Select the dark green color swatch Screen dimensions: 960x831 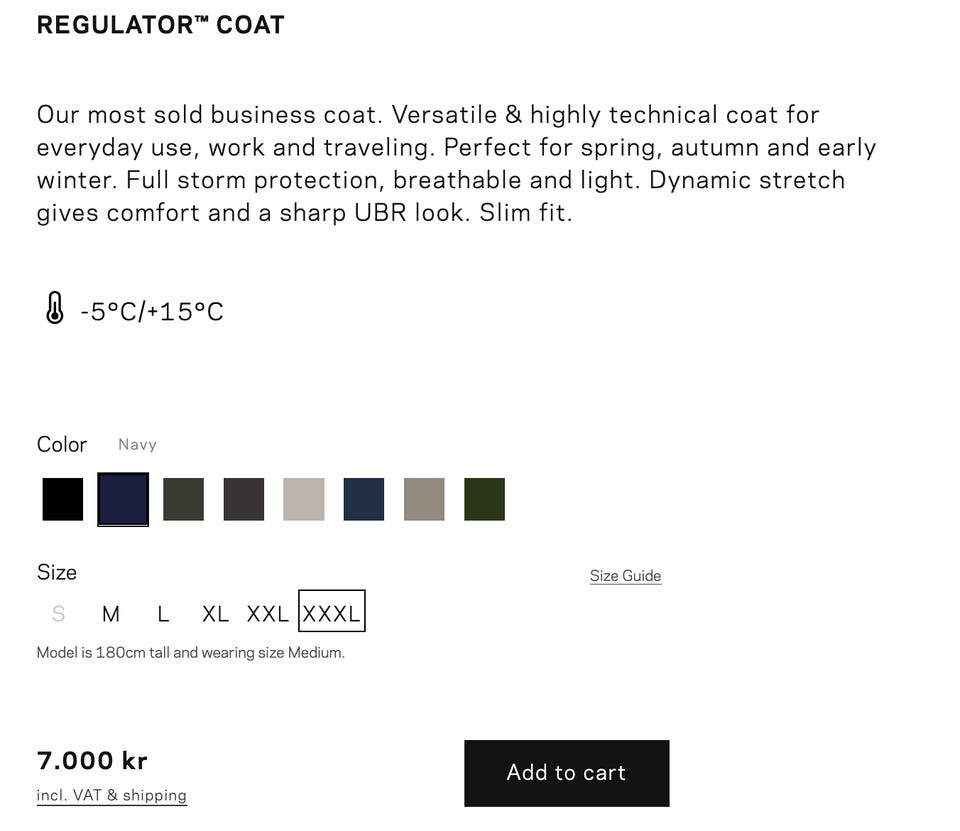(x=484, y=499)
